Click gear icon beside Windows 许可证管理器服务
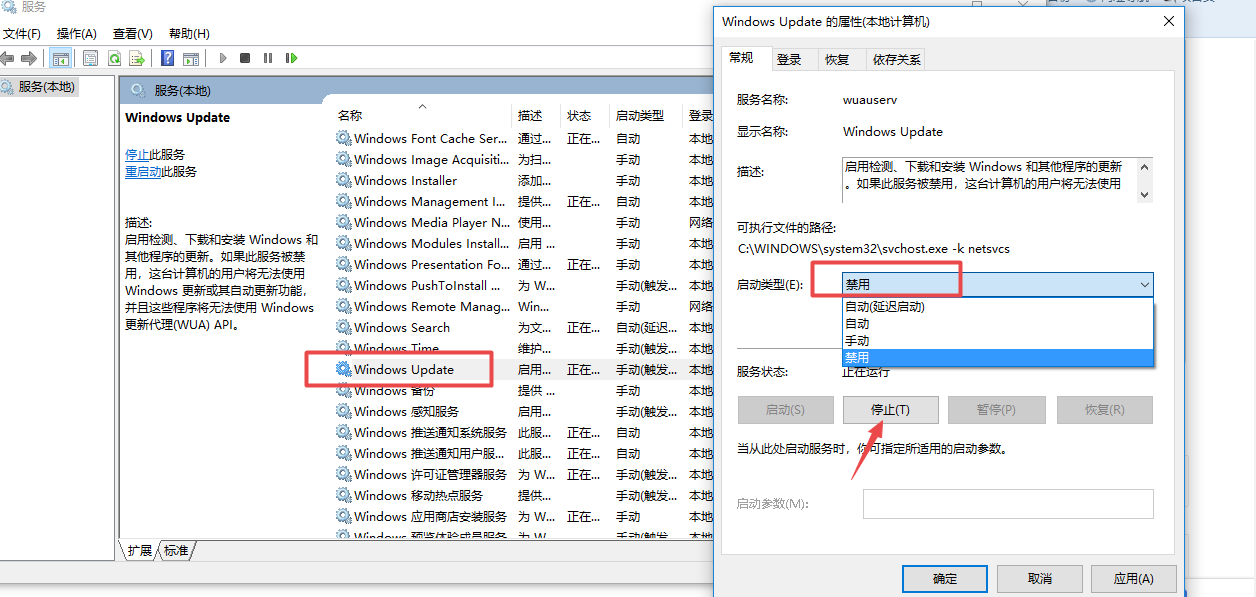 [344, 474]
